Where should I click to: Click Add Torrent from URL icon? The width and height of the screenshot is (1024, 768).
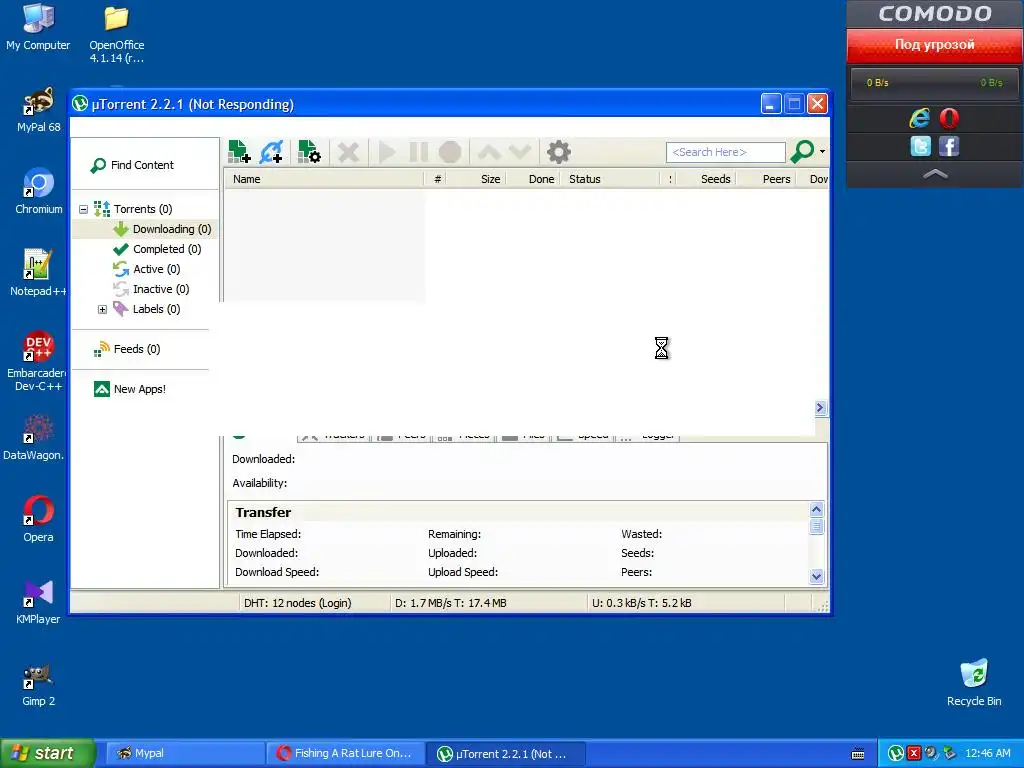[x=271, y=152]
